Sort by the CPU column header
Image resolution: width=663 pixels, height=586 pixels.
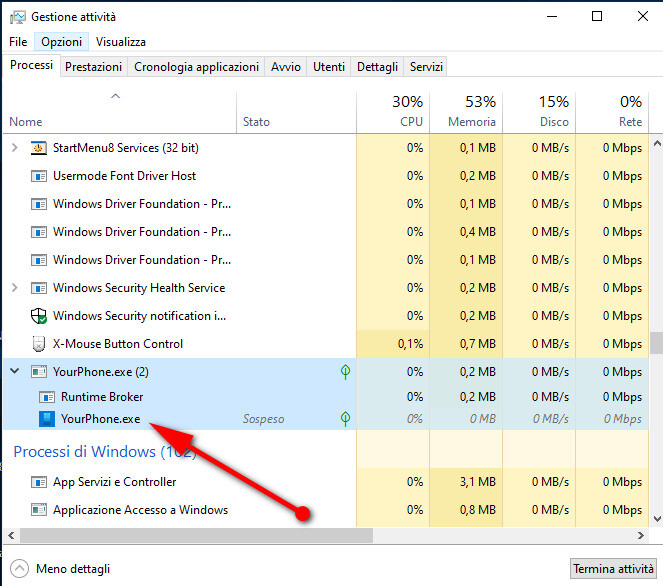[393, 112]
